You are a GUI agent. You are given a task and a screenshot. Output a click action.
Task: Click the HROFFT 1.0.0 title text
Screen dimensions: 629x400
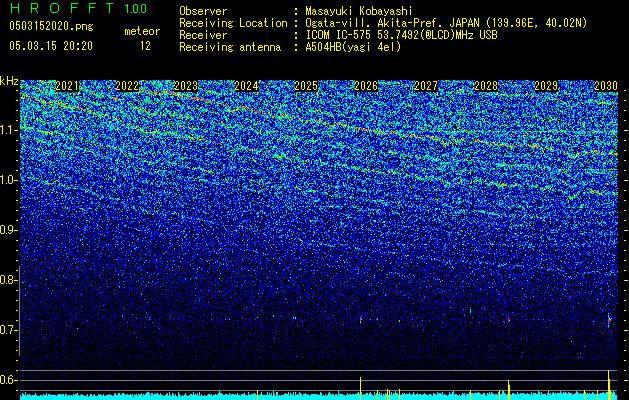[78, 8]
